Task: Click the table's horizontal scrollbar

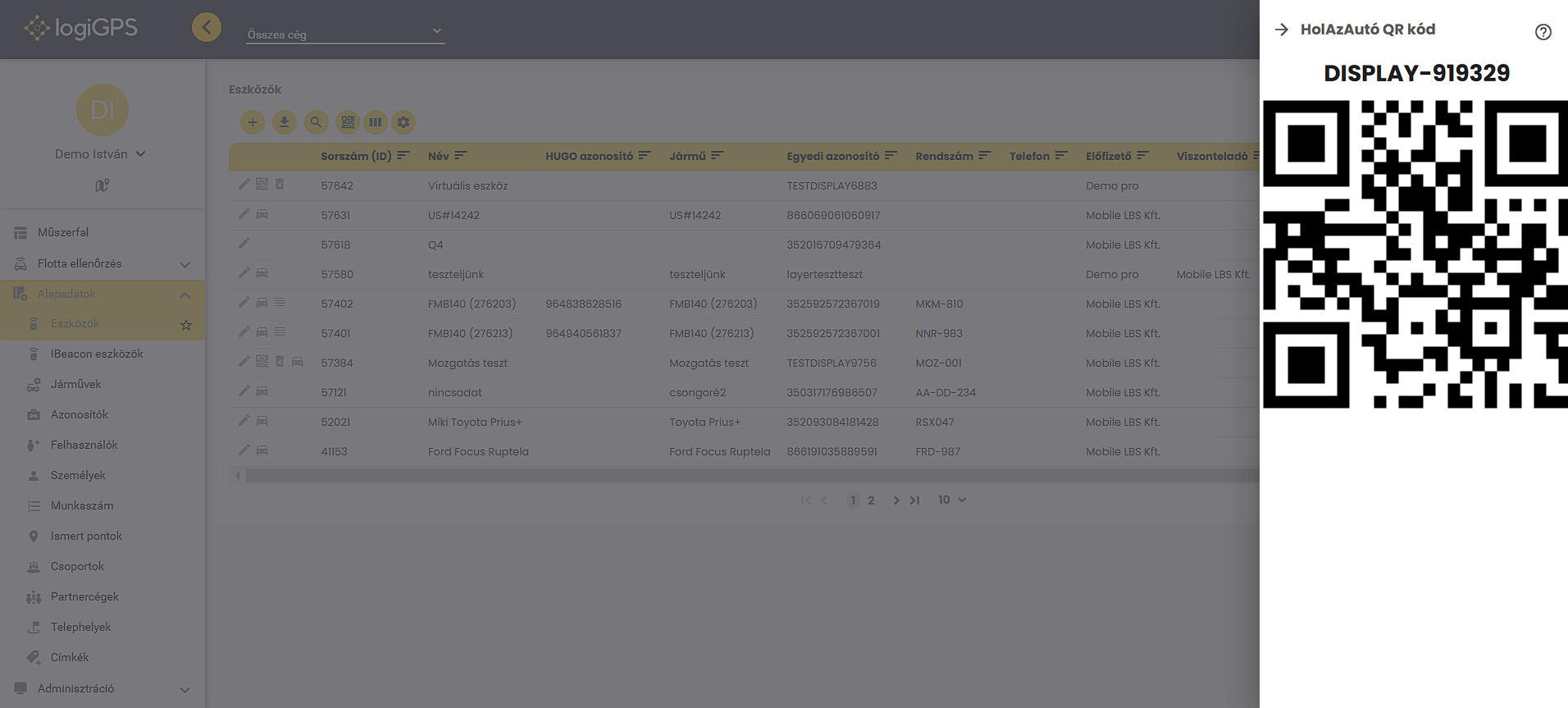Action: (x=738, y=475)
